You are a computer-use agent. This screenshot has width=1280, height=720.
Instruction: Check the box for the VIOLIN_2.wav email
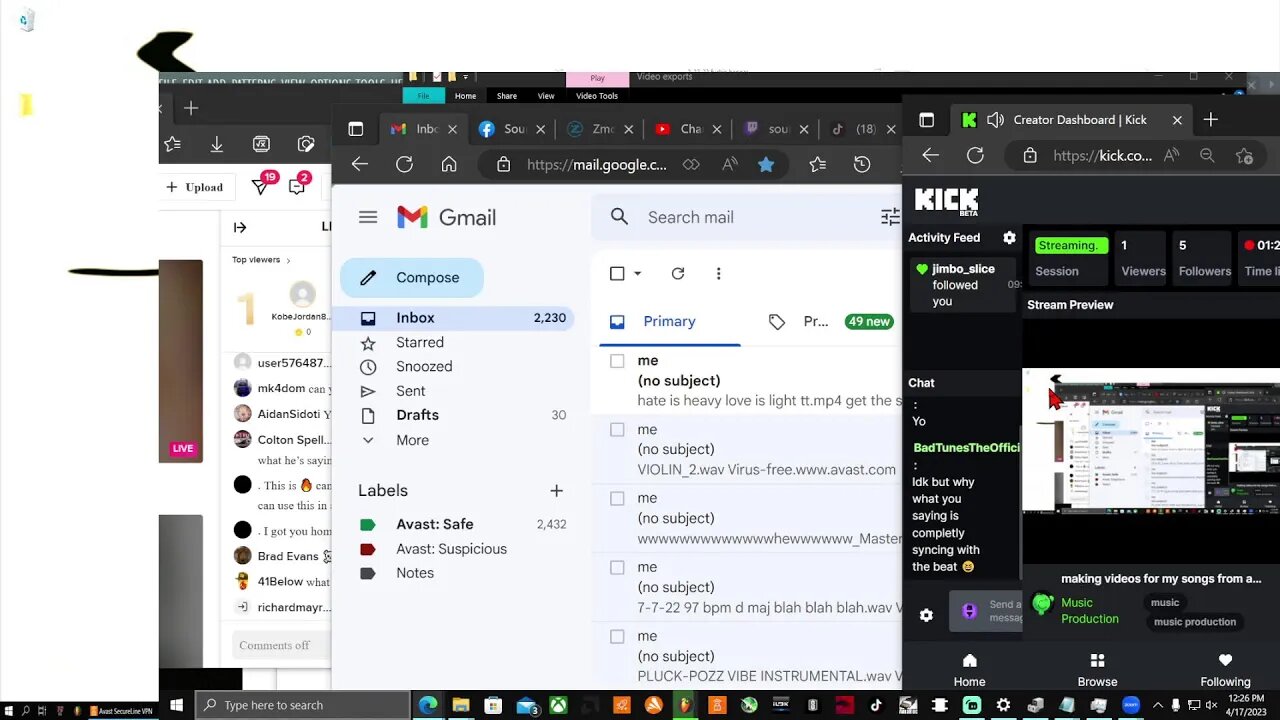tap(617, 430)
